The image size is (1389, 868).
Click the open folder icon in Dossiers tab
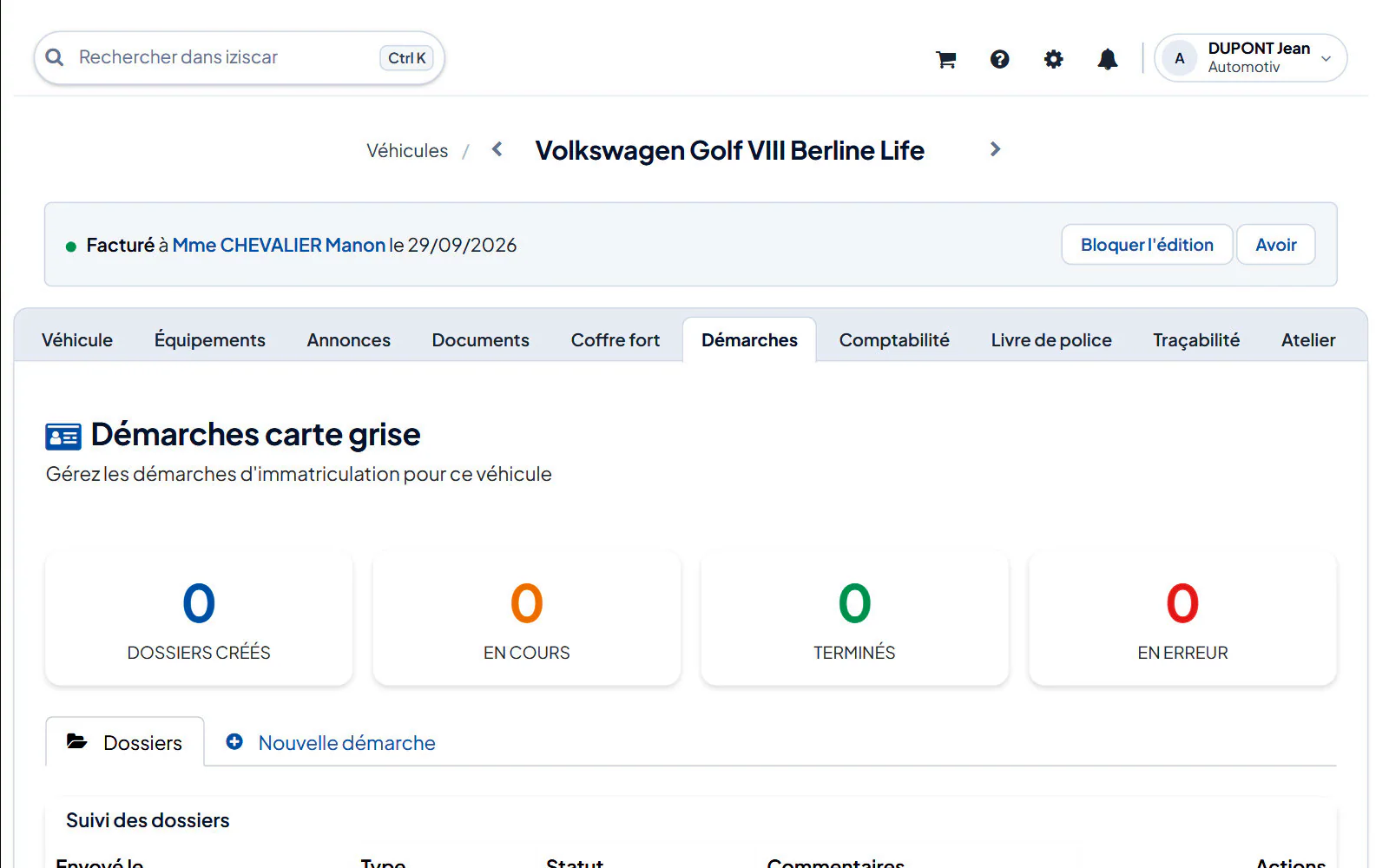[x=77, y=741]
